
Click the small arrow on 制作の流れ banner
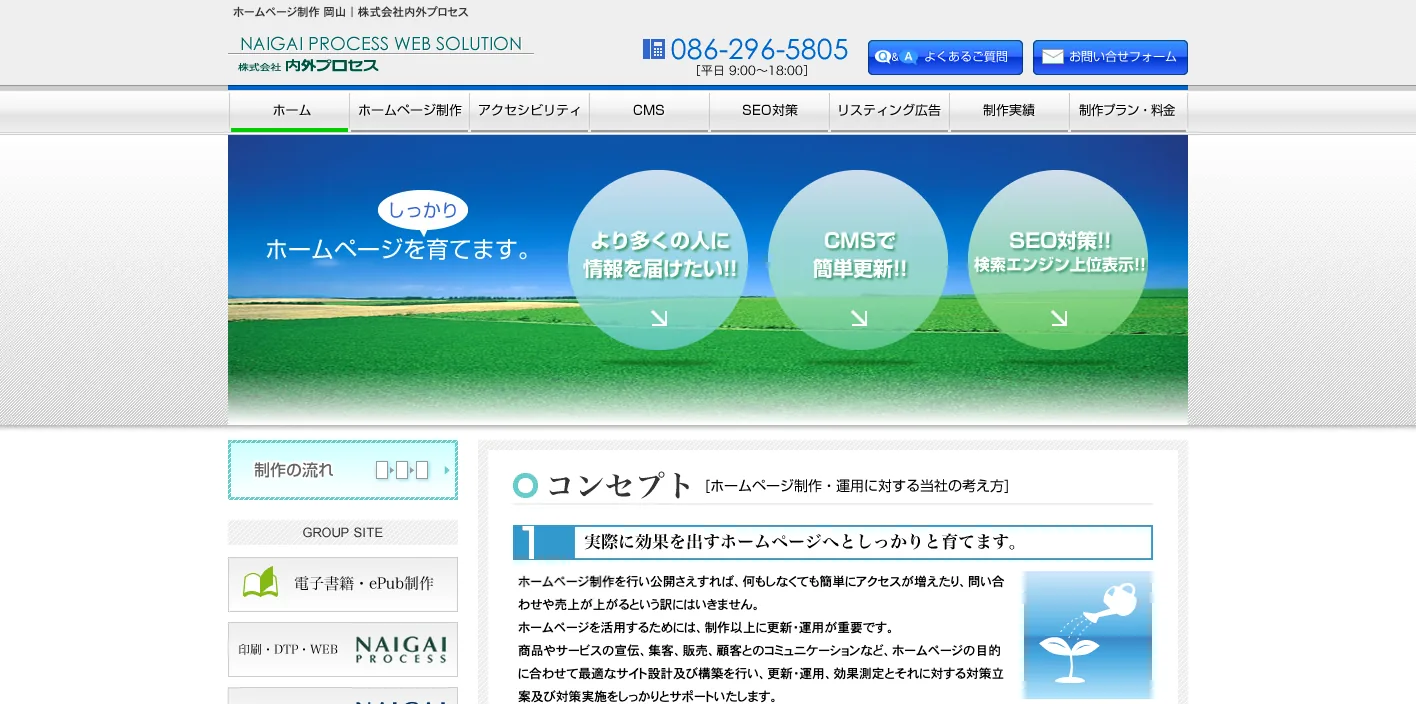pos(447,470)
